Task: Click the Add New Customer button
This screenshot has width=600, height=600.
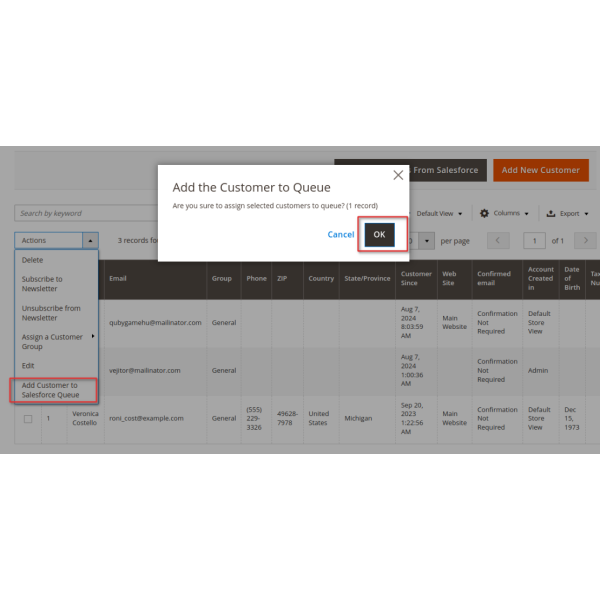Action: [x=540, y=170]
